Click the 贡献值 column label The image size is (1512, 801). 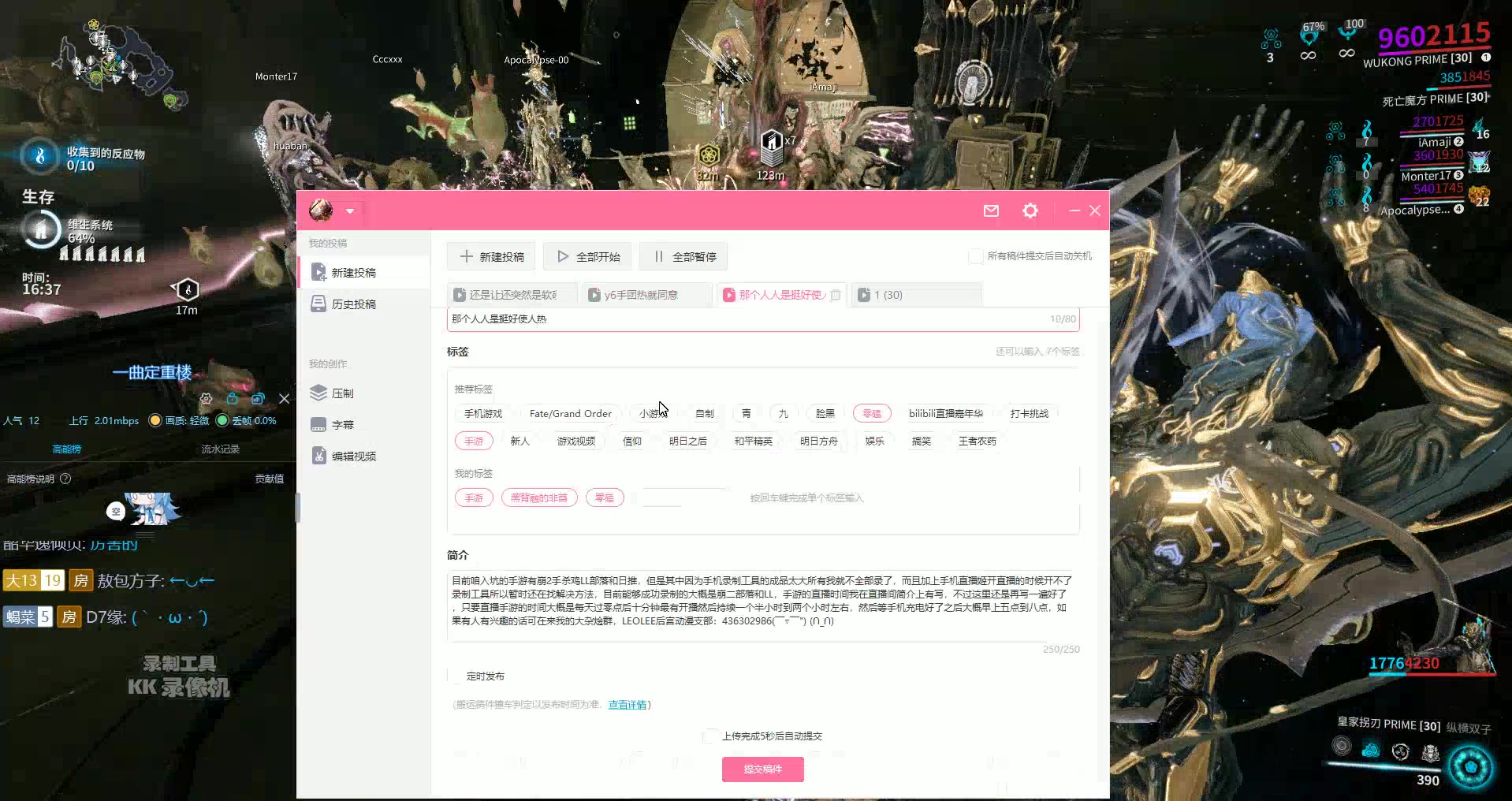pyautogui.click(x=270, y=479)
